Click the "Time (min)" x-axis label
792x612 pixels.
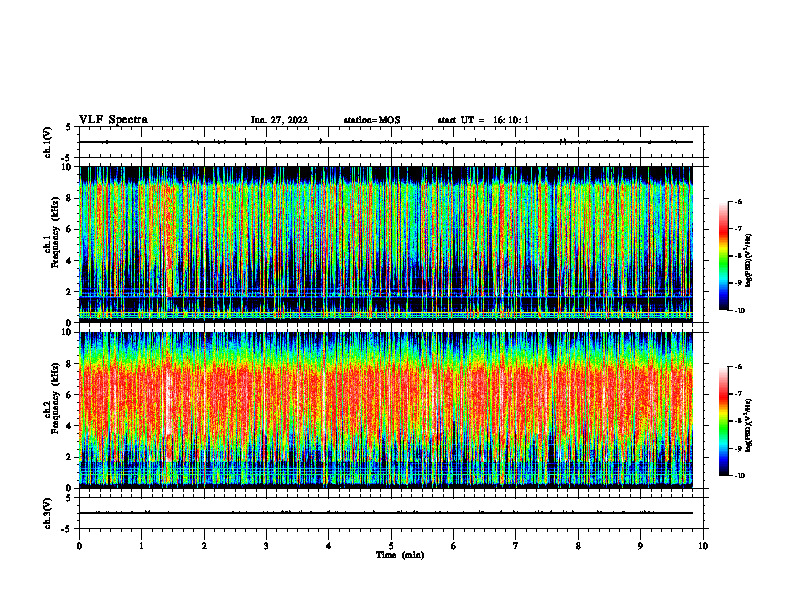pyautogui.click(x=400, y=555)
